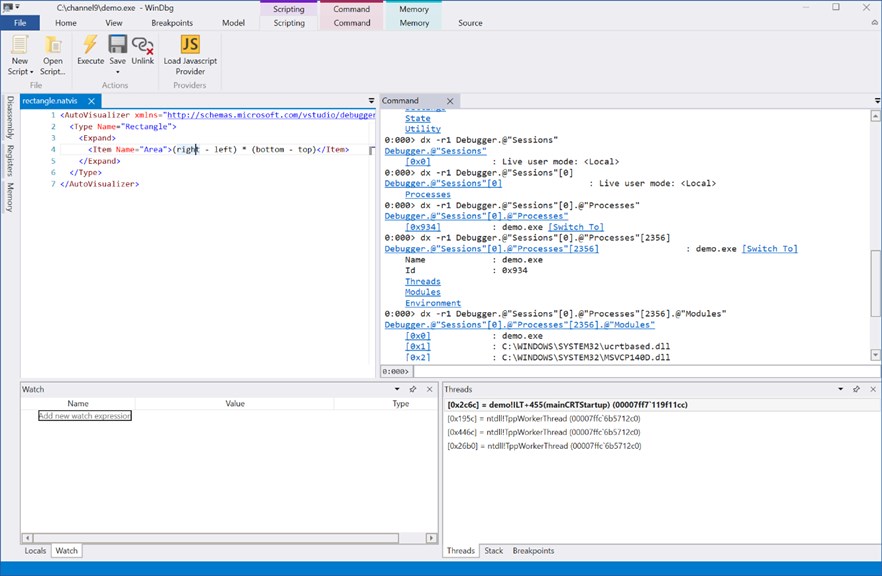Click the Watch Name column header

tap(78, 404)
